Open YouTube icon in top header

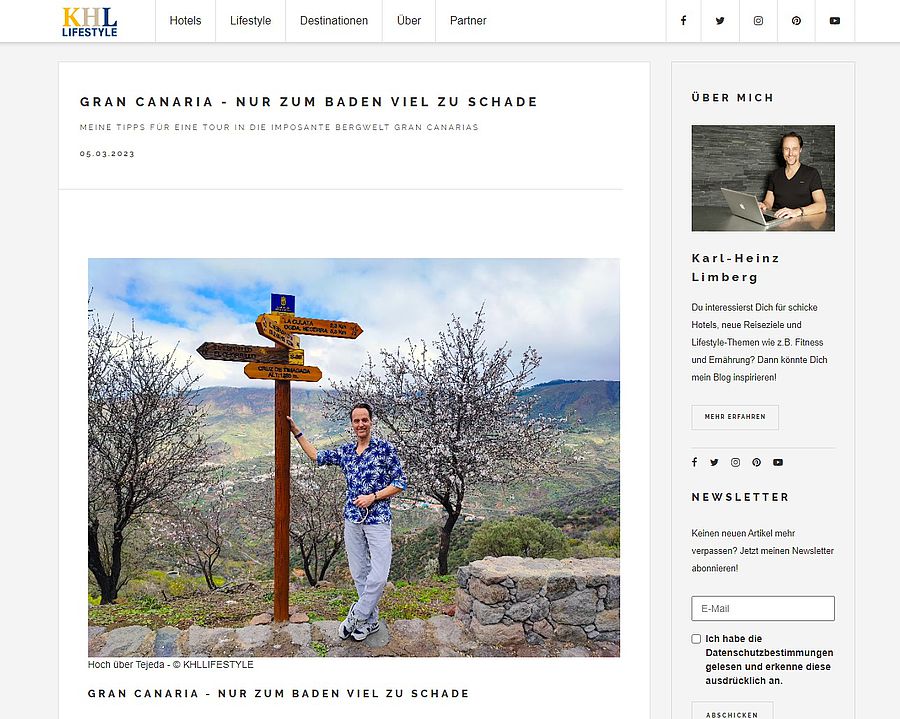(x=835, y=21)
